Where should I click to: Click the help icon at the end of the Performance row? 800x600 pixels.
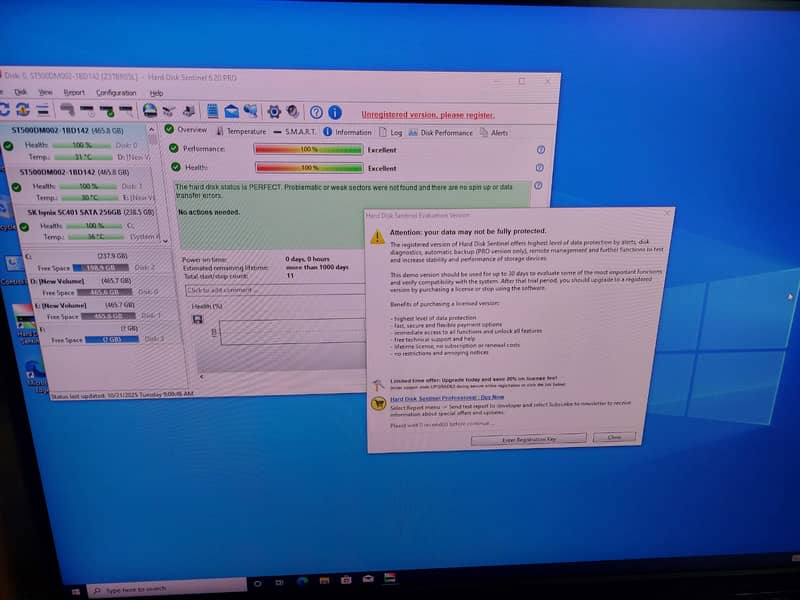click(x=541, y=149)
